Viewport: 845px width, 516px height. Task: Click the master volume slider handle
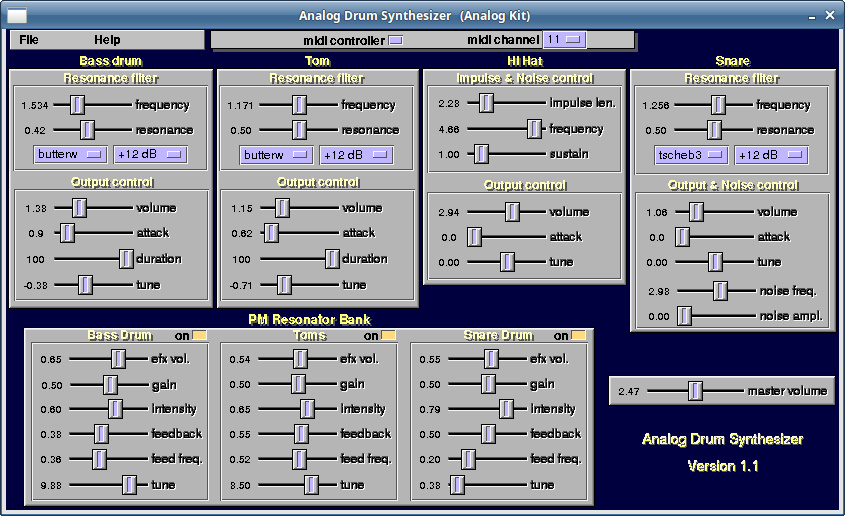tap(695, 391)
